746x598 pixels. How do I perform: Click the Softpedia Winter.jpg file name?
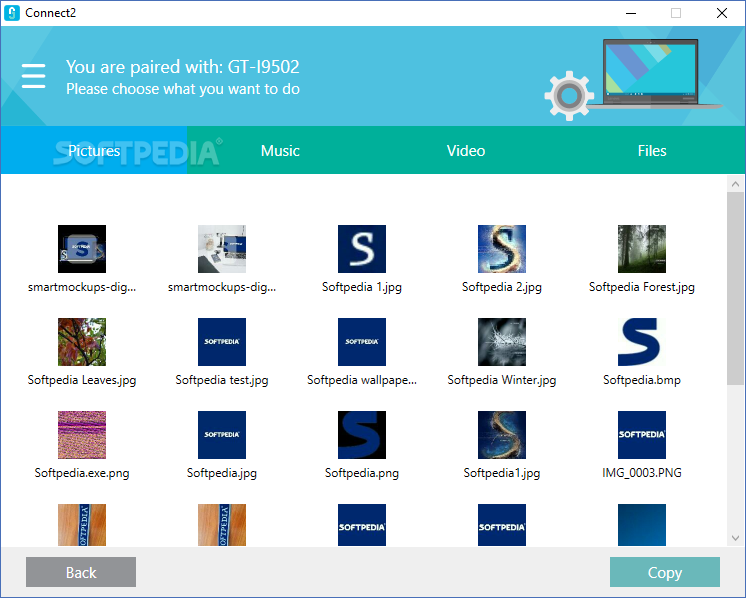pos(501,380)
